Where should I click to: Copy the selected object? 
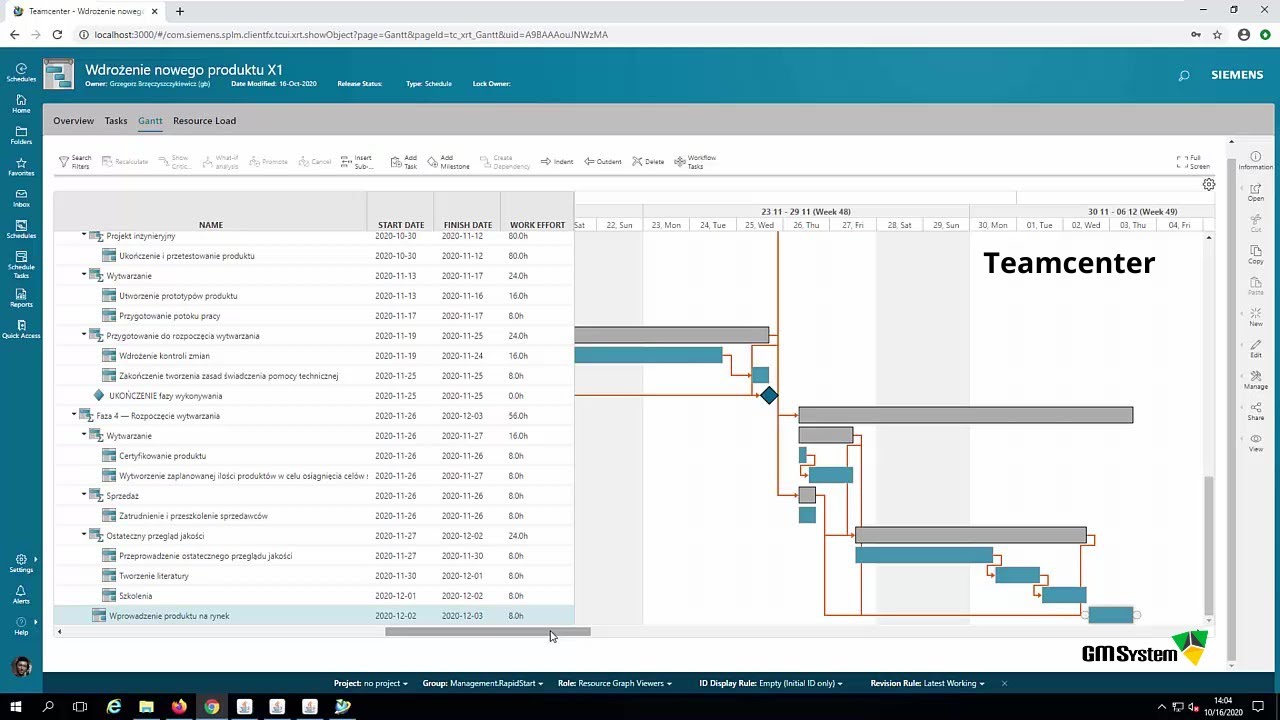[x=1256, y=254]
